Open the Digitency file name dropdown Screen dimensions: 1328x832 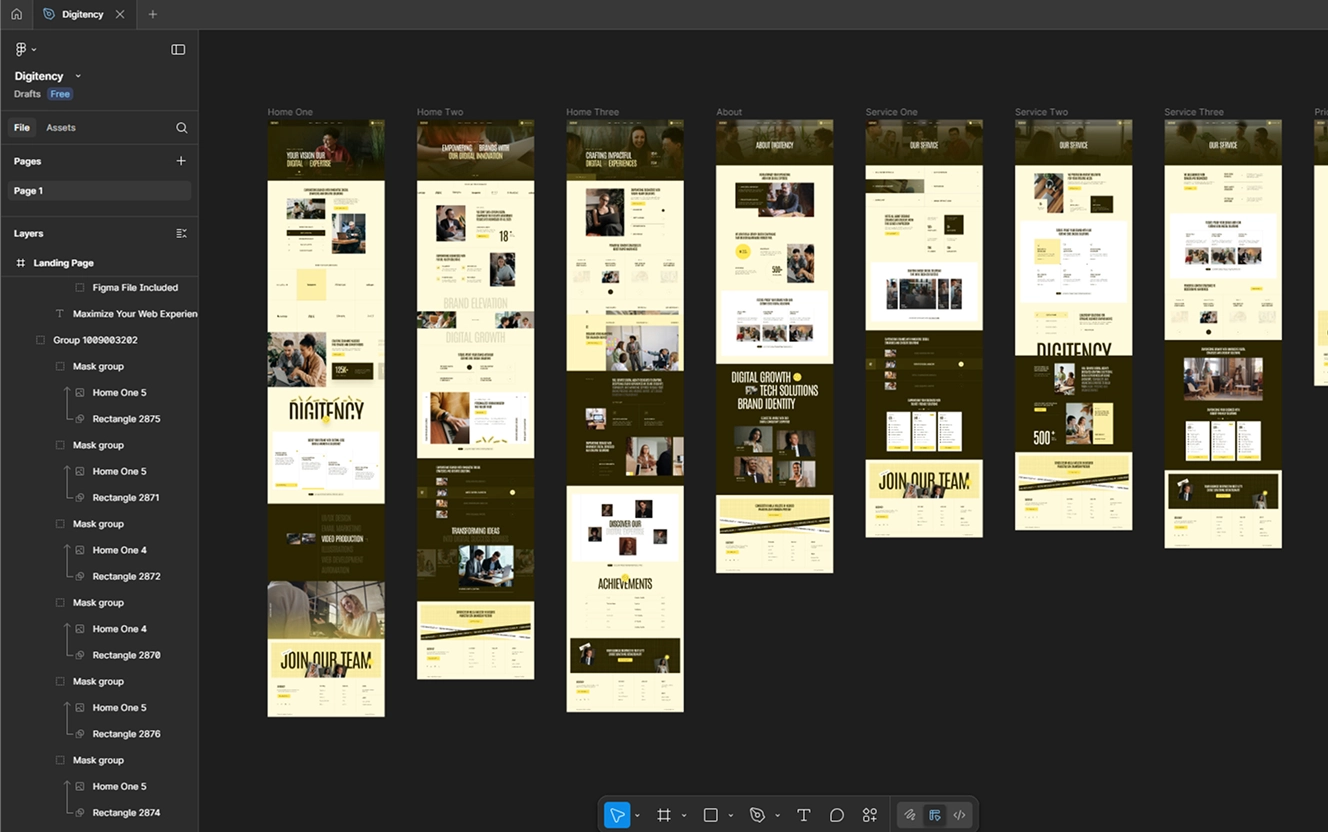(x=76, y=75)
